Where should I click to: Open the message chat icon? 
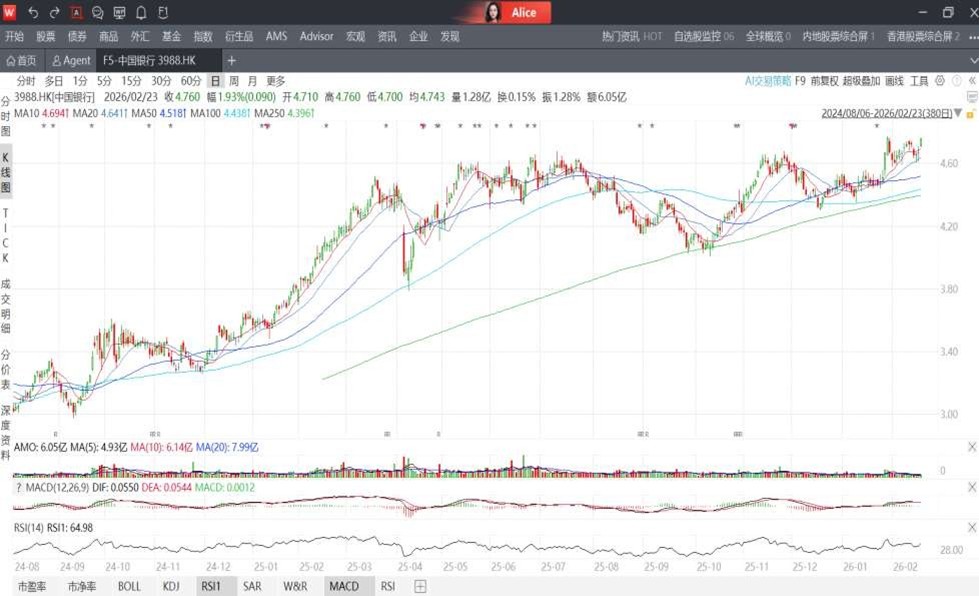tap(98, 13)
